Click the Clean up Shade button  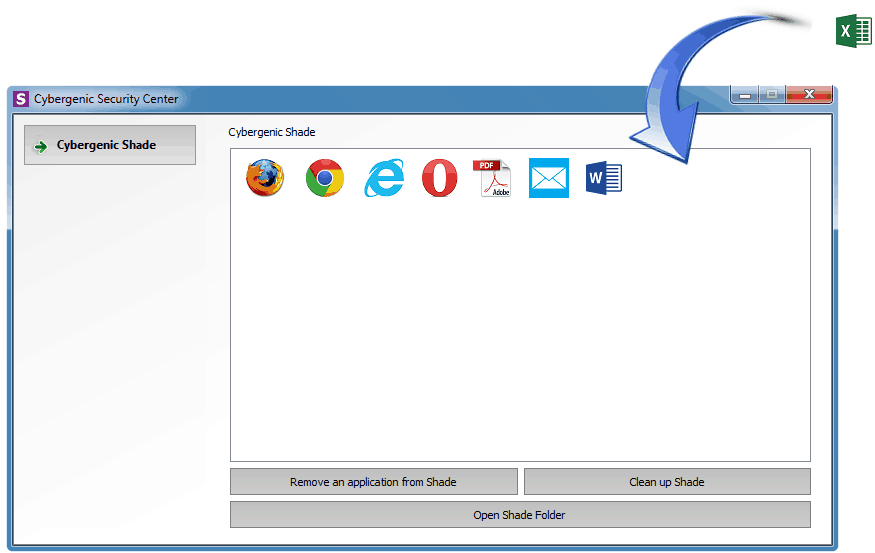pos(667,482)
